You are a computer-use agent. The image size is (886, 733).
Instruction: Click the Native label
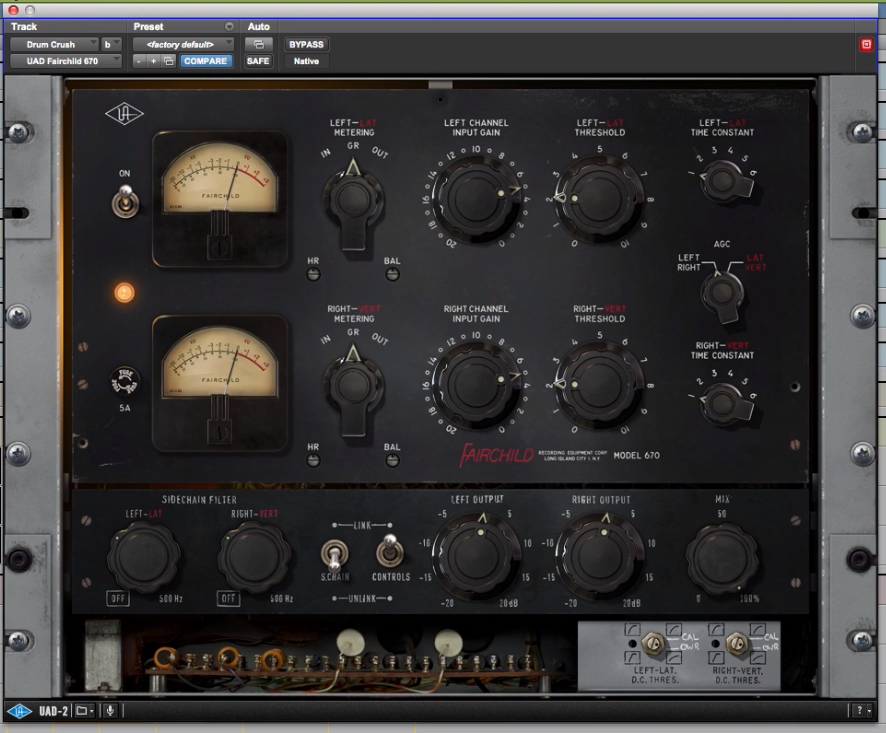point(306,61)
